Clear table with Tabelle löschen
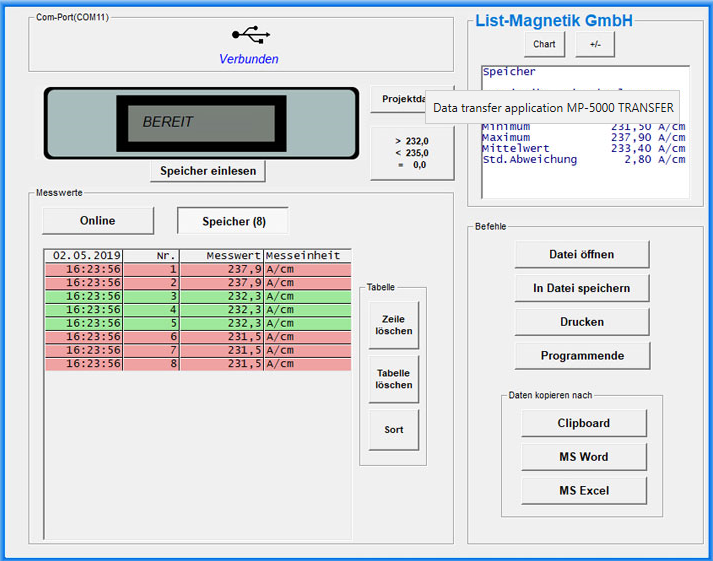The height and width of the screenshot is (561, 713). 394,379
